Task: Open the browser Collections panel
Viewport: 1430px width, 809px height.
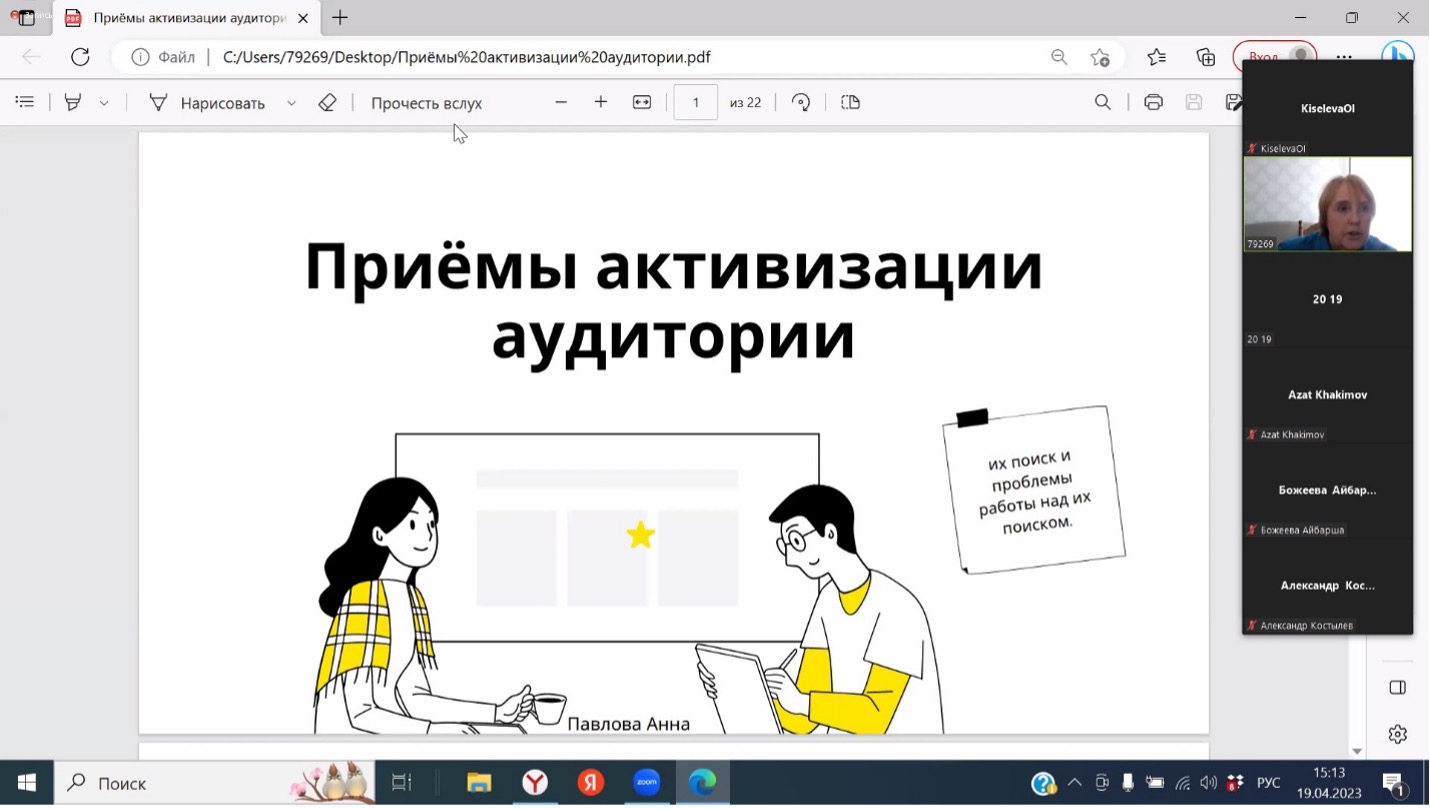Action: (x=1206, y=57)
